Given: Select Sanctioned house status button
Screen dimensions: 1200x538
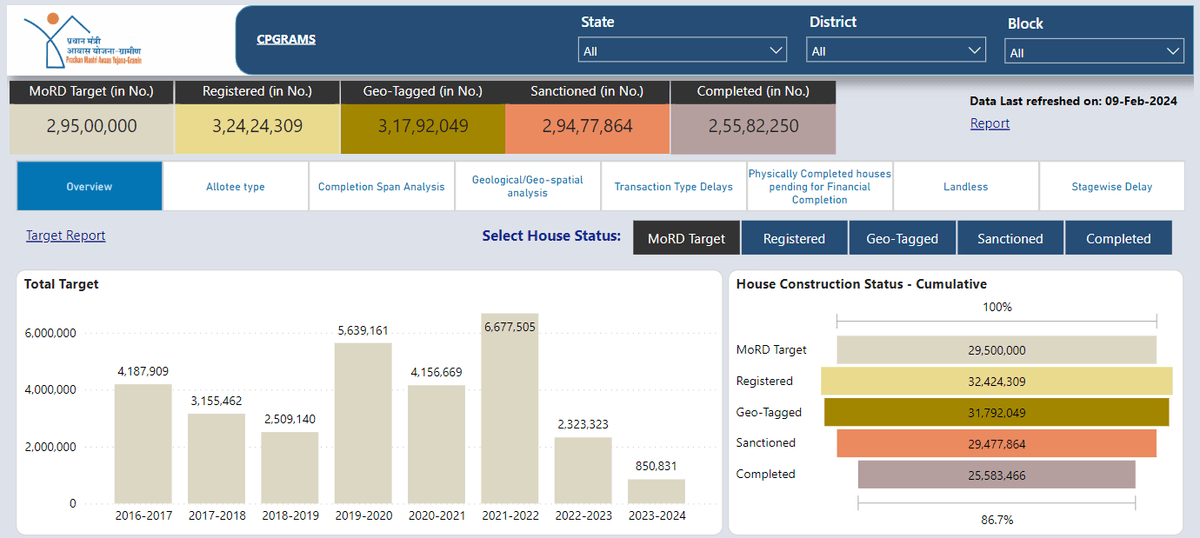Looking at the screenshot, I should [x=1010, y=239].
